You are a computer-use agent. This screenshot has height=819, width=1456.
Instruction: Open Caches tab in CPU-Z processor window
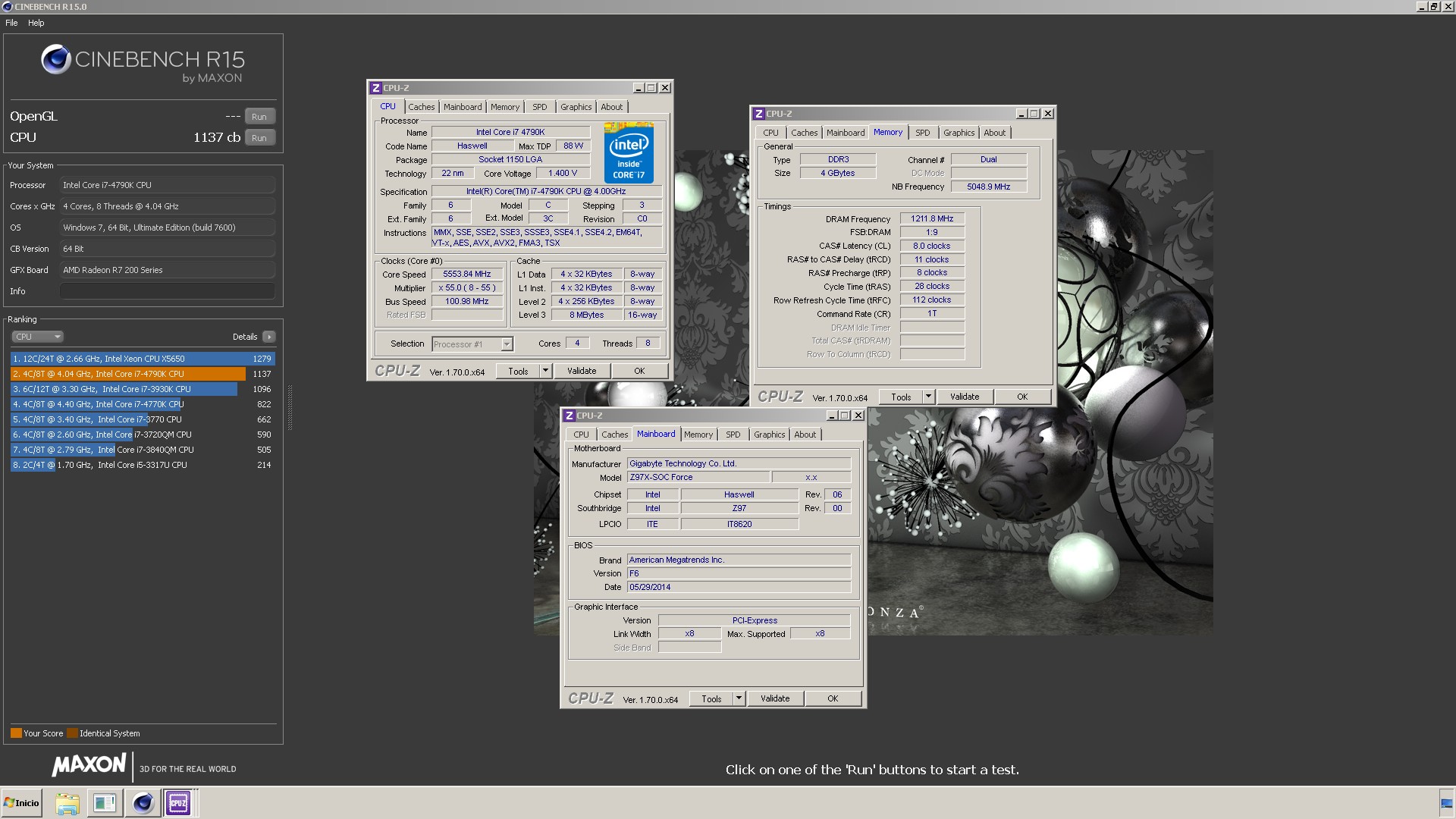pyautogui.click(x=422, y=107)
